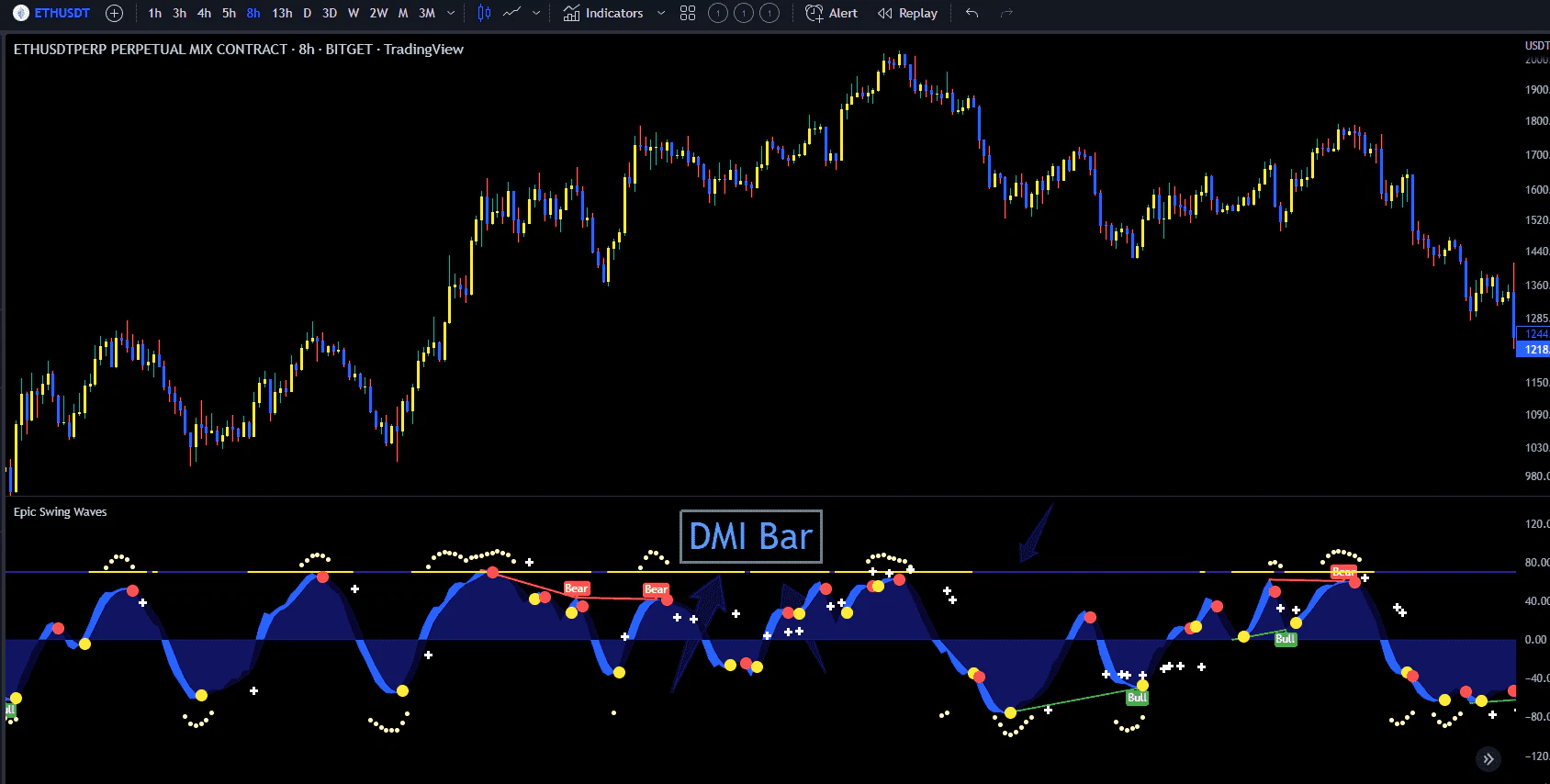The image size is (1550, 784).
Task: Select the active 8h timeframe
Action: [x=253, y=13]
